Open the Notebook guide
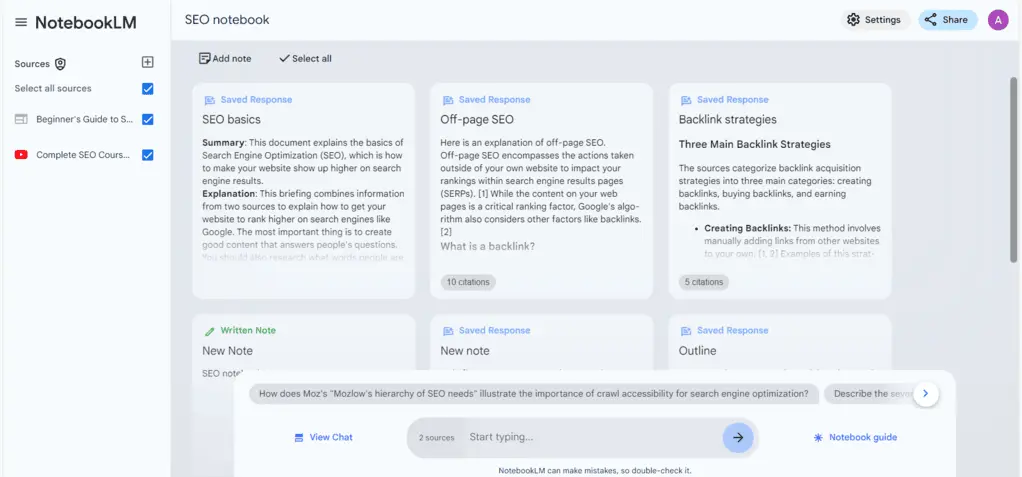1022x477 pixels. click(x=855, y=437)
